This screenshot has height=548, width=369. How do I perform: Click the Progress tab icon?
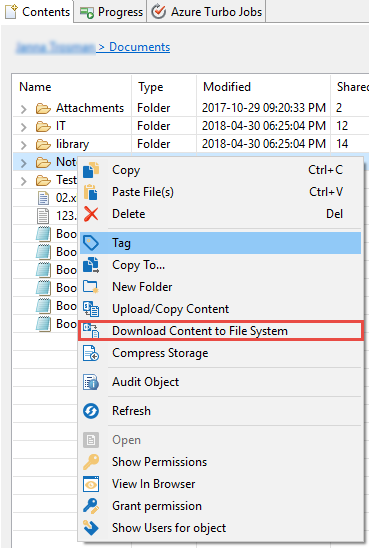click(87, 13)
